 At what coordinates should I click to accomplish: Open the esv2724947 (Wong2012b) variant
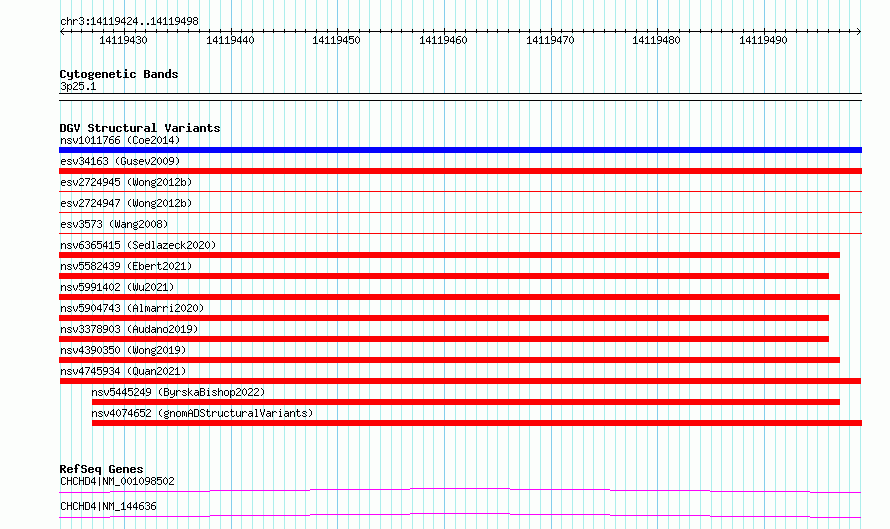(126, 203)
